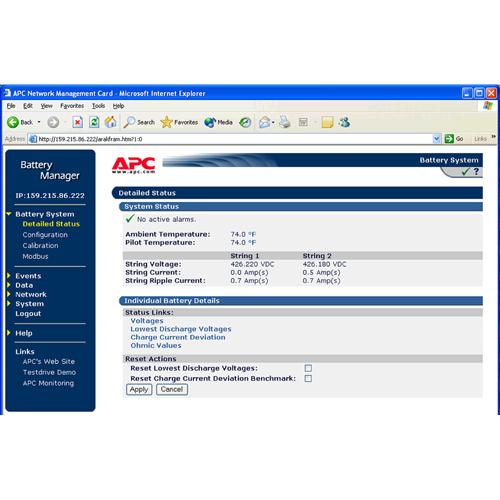Viewport: 500px width, 500px height.
Task: Click the yellow note toolbar icon
Action: coord(327,122)
